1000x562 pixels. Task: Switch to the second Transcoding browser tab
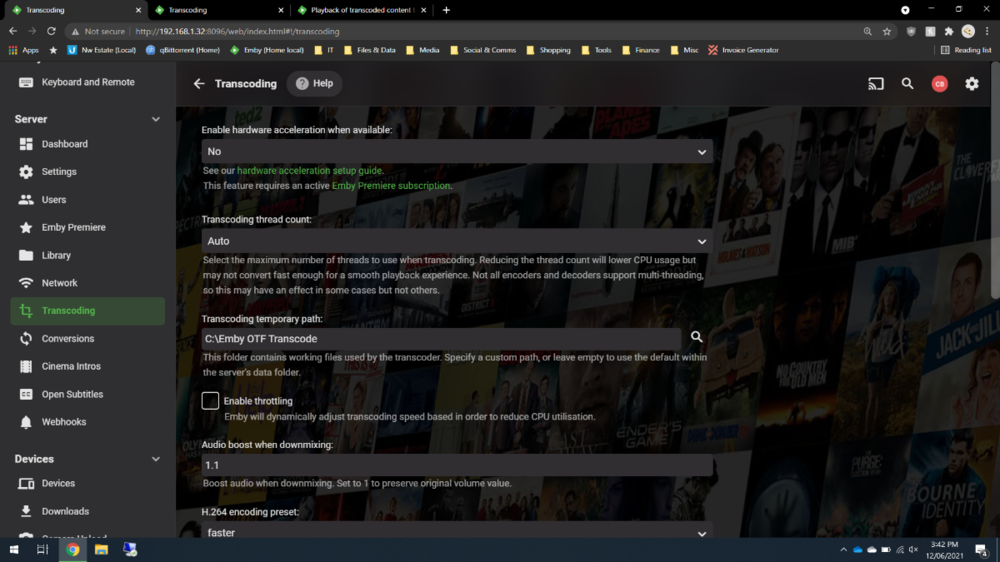[x=219, y=10]
